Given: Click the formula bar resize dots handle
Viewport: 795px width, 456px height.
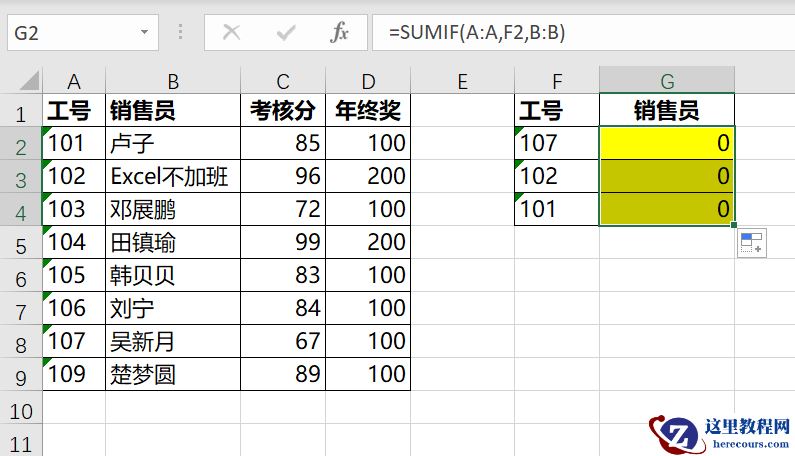Looking at the screenshot, I should coord(180,32).
